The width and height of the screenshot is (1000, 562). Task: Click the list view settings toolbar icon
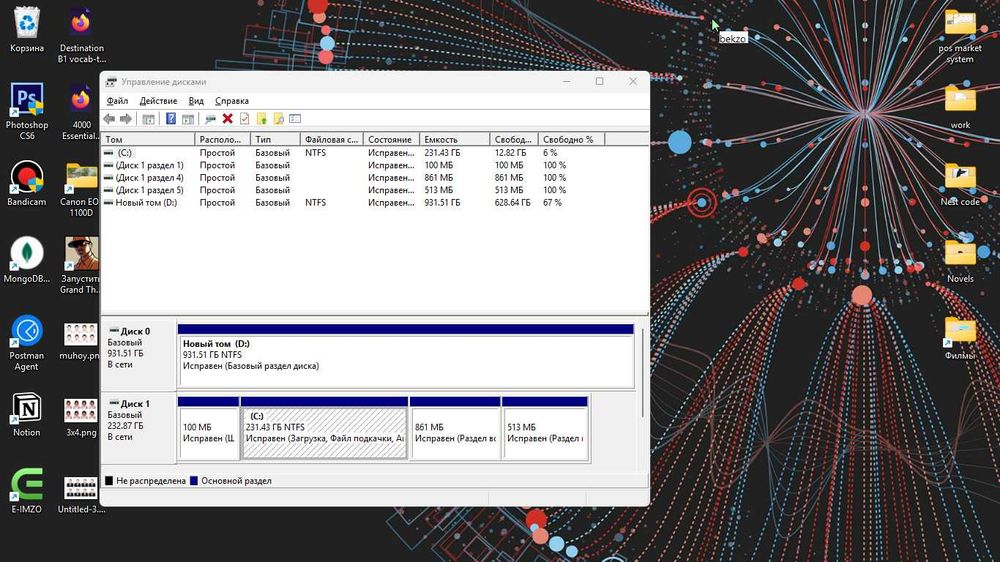[x=295, y=119]
